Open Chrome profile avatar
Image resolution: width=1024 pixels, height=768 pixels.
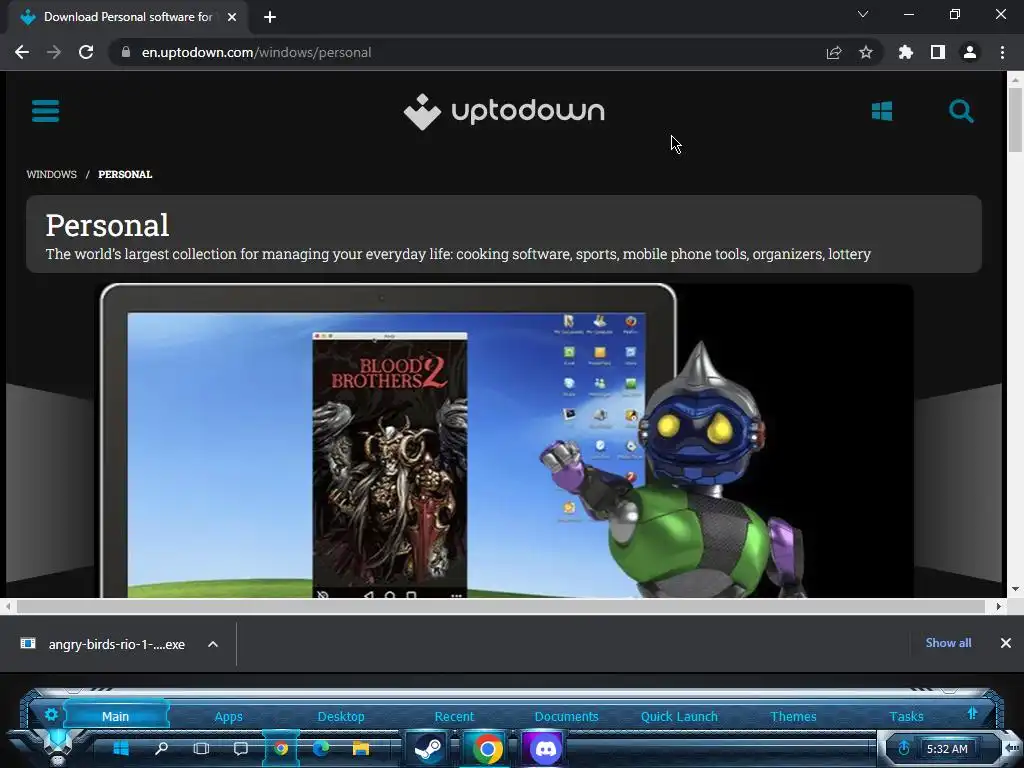coord(970,52)
